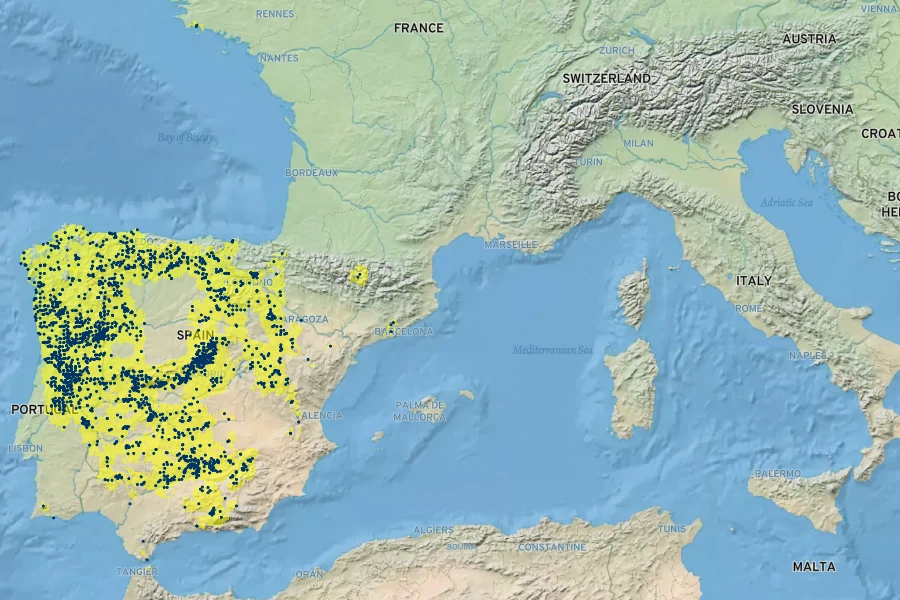Image resolution: width=900 pixels, height=600 pixels.
Task: Select the LISBON city label
Action: (25, 449)
